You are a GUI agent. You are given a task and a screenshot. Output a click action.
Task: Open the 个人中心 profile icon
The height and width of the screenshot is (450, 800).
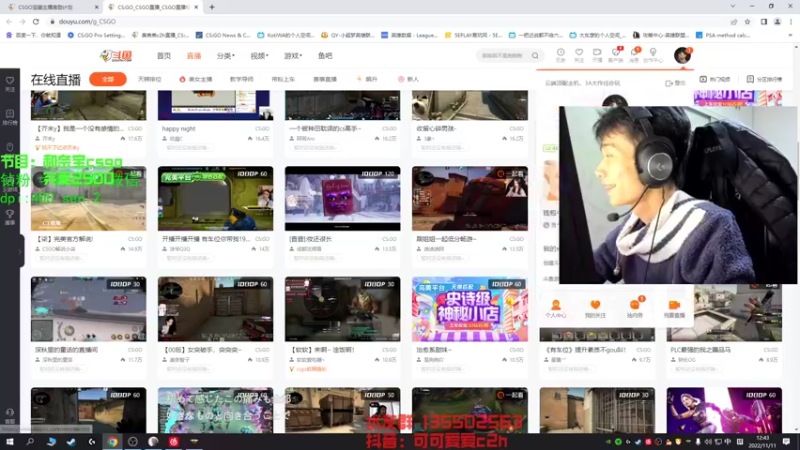(556, 309)
